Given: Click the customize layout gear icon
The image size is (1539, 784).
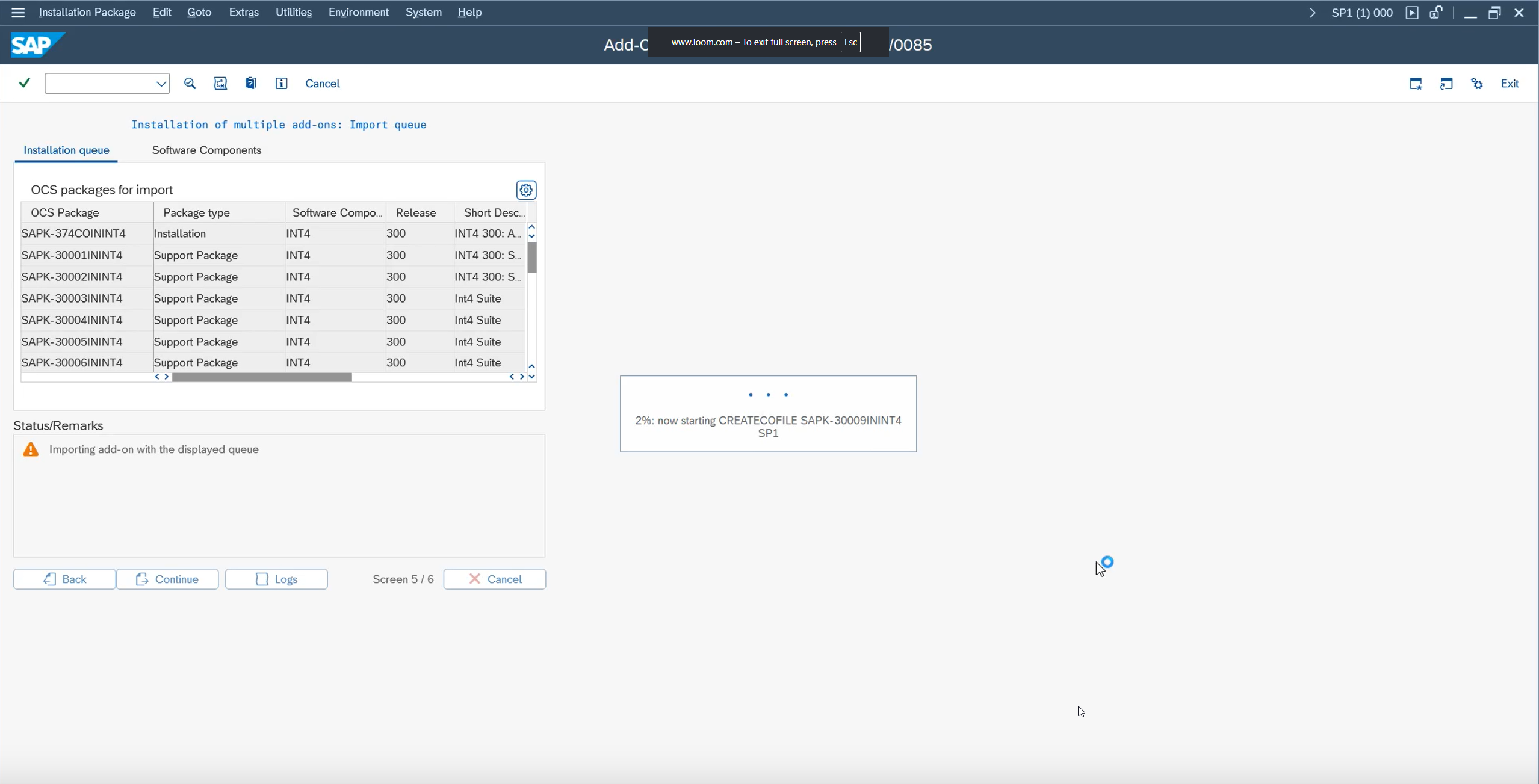Looking at the screenshot, I should [1477, 84].
